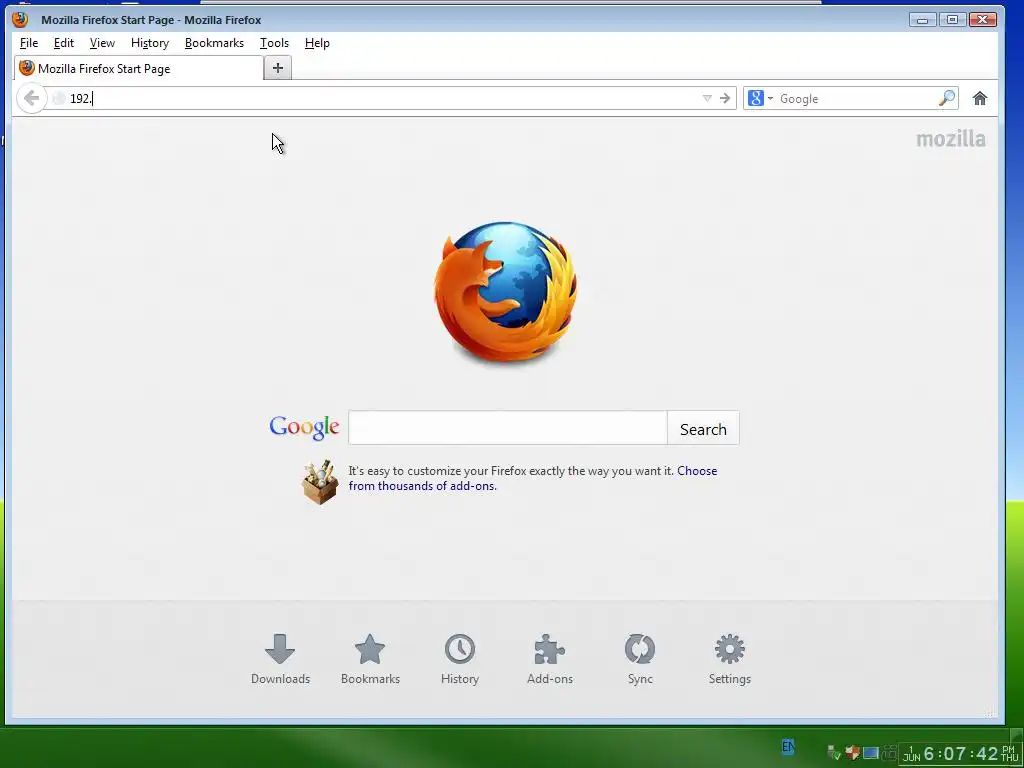This screenshot has height=768, width=1024.
Task: Open Add-ons puzzle piece shortcut
Action: tap(550, 658)
